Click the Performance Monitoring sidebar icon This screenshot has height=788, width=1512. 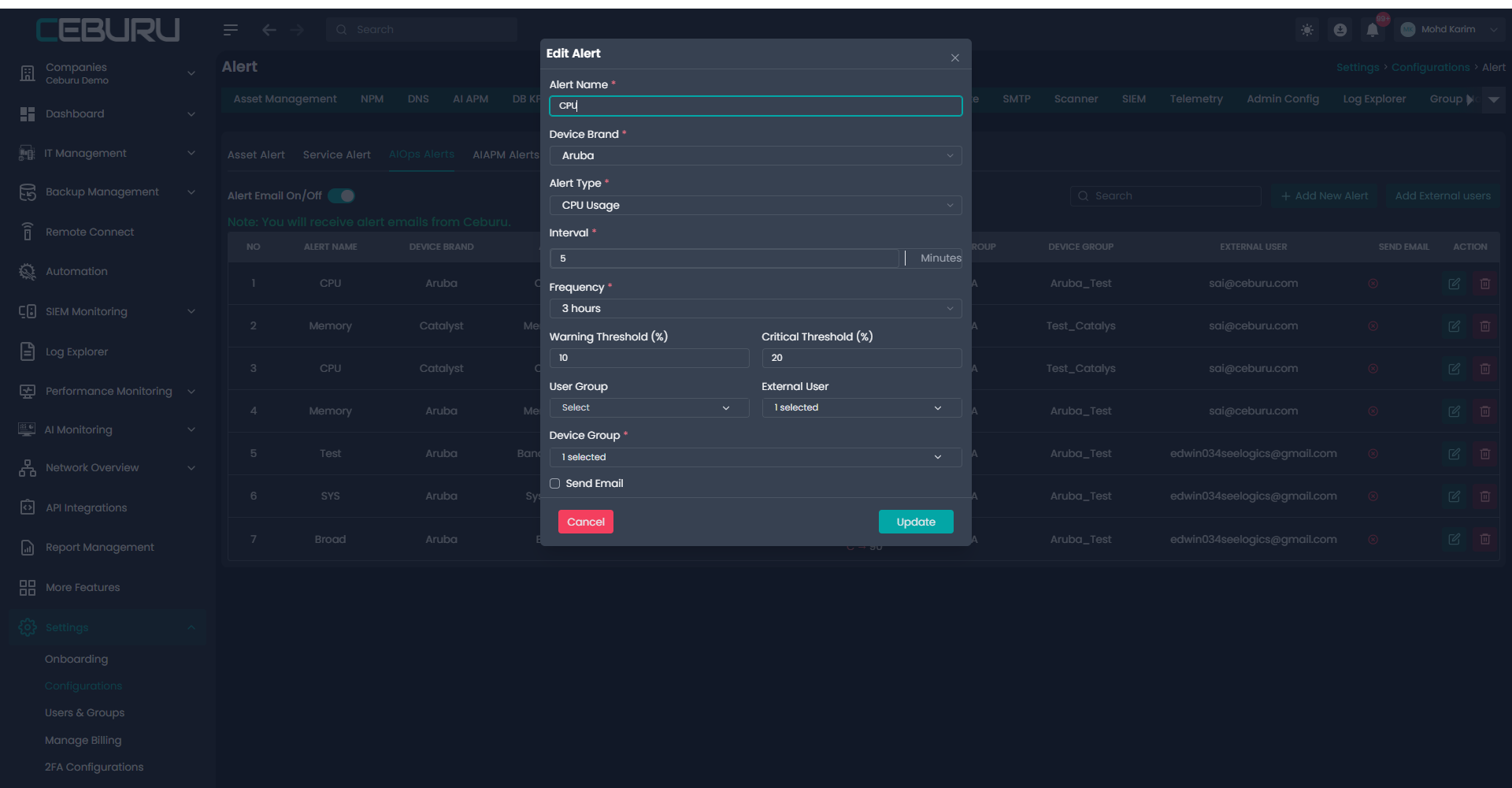click(x=28, y=392)
